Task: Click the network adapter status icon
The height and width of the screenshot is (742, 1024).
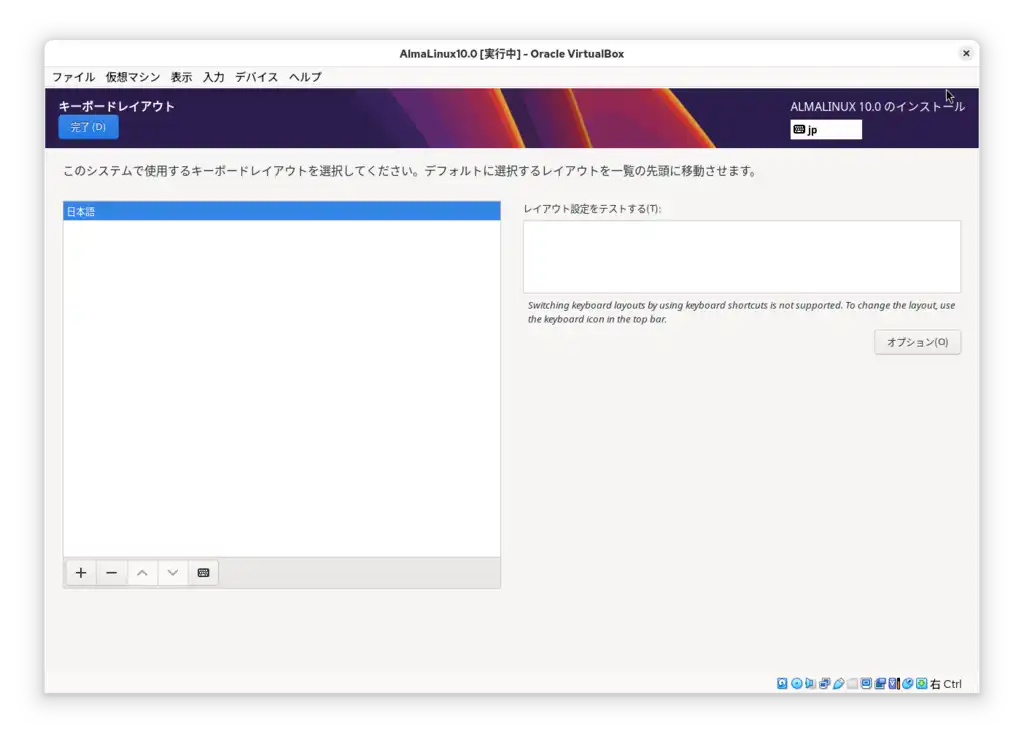Action: pyautogui.click(x=824, y=684)
